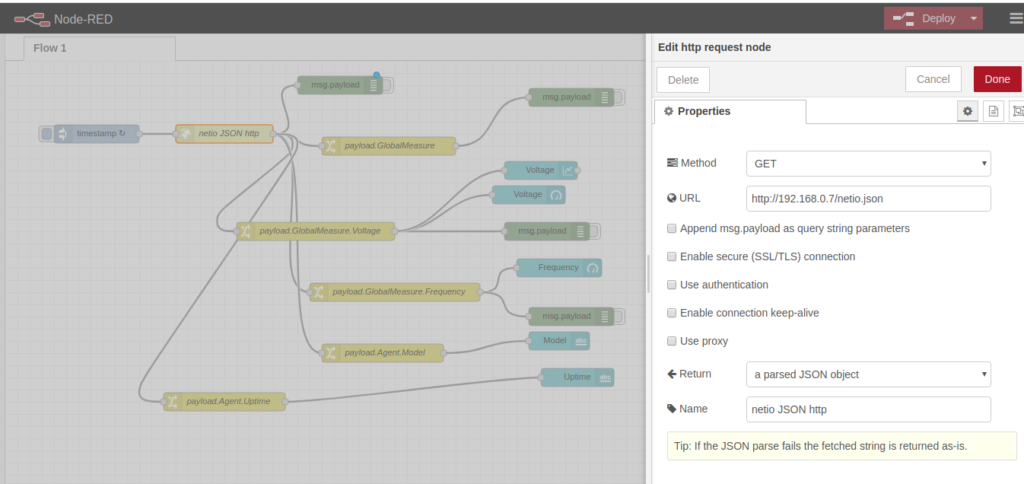Open node properties gear icon
Viewport: 1024px width, 484px height.
[x=968, y=112]
